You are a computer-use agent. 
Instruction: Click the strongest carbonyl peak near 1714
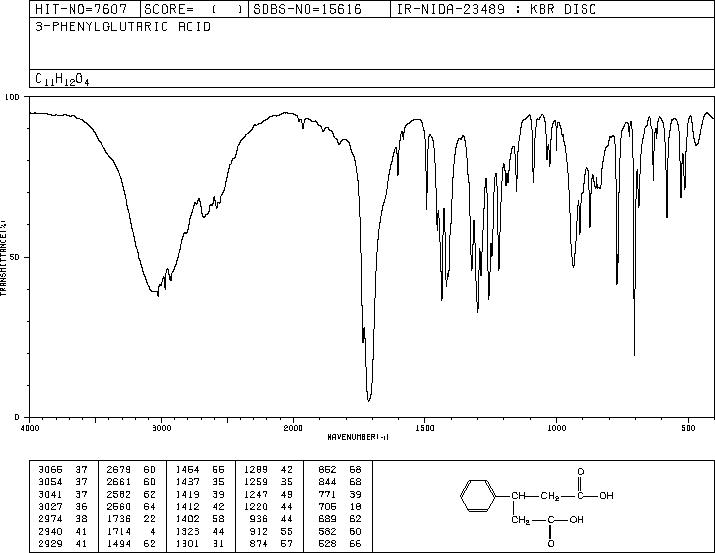pos(369,400)
